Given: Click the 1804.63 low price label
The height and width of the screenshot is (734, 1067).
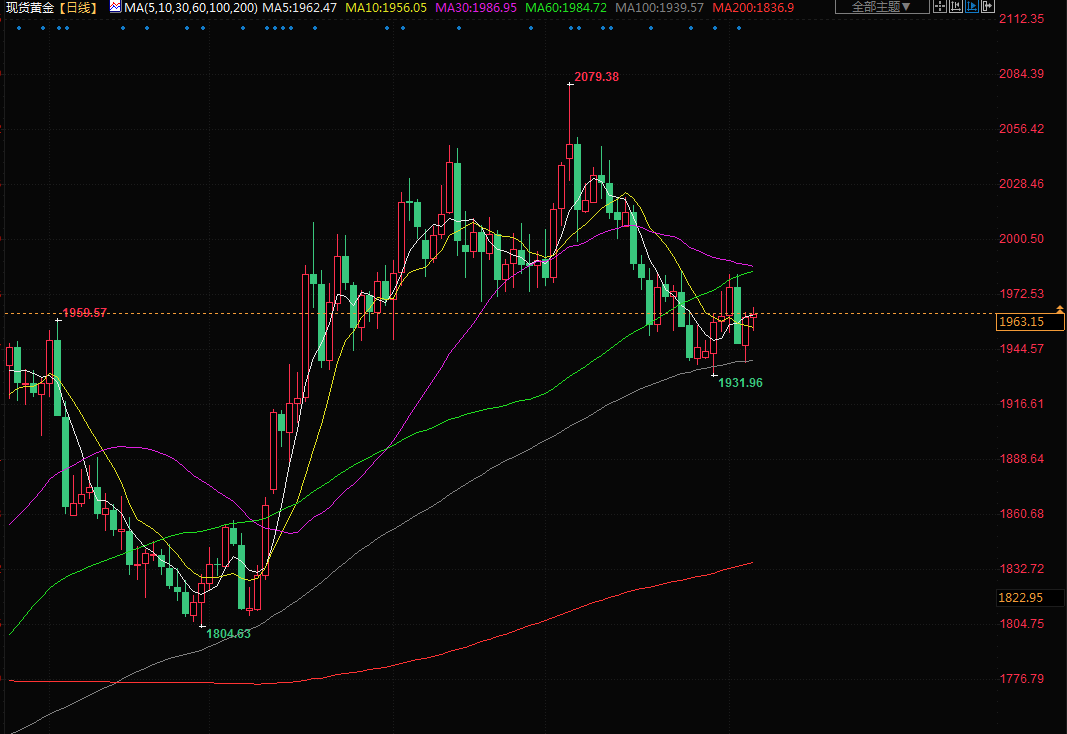Looking at the screenshot, I should pos(228,633).
